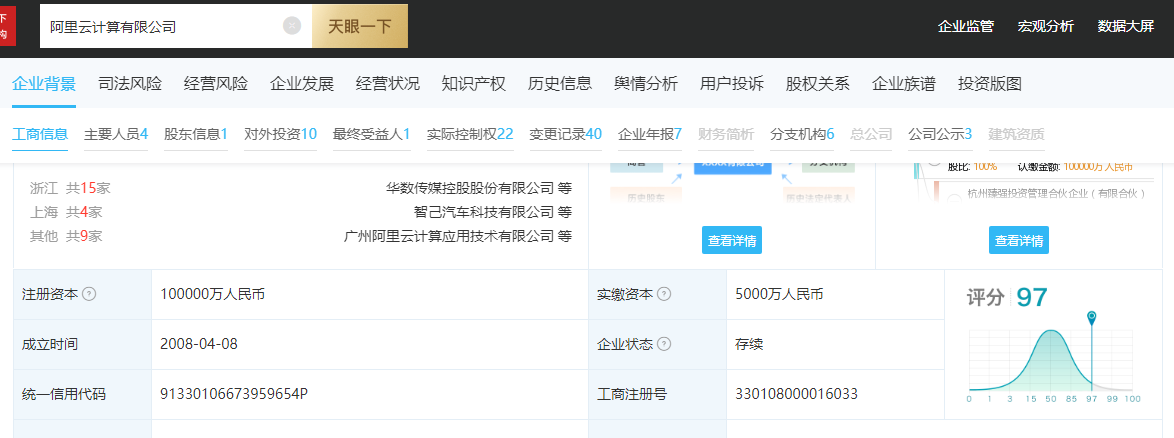Click 其他 共9家 region row
Viewport: 1174px width, 438px height.
pyautogui.click(x=66, y=237)
